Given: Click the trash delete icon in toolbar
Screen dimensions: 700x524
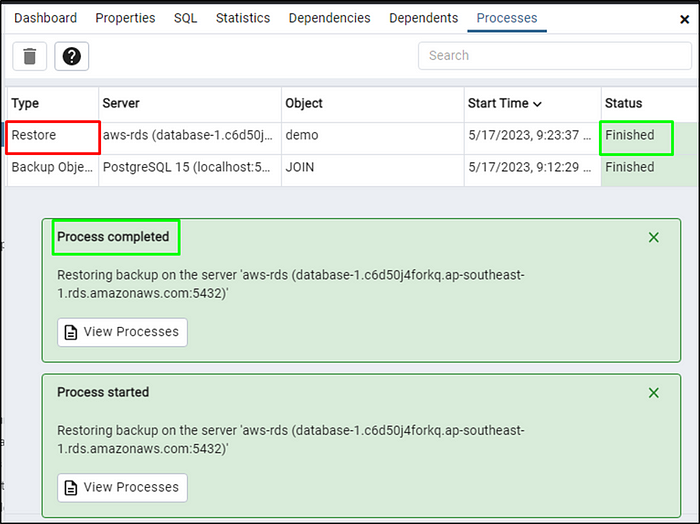Looking at the screenshot, I should (29, 56).
